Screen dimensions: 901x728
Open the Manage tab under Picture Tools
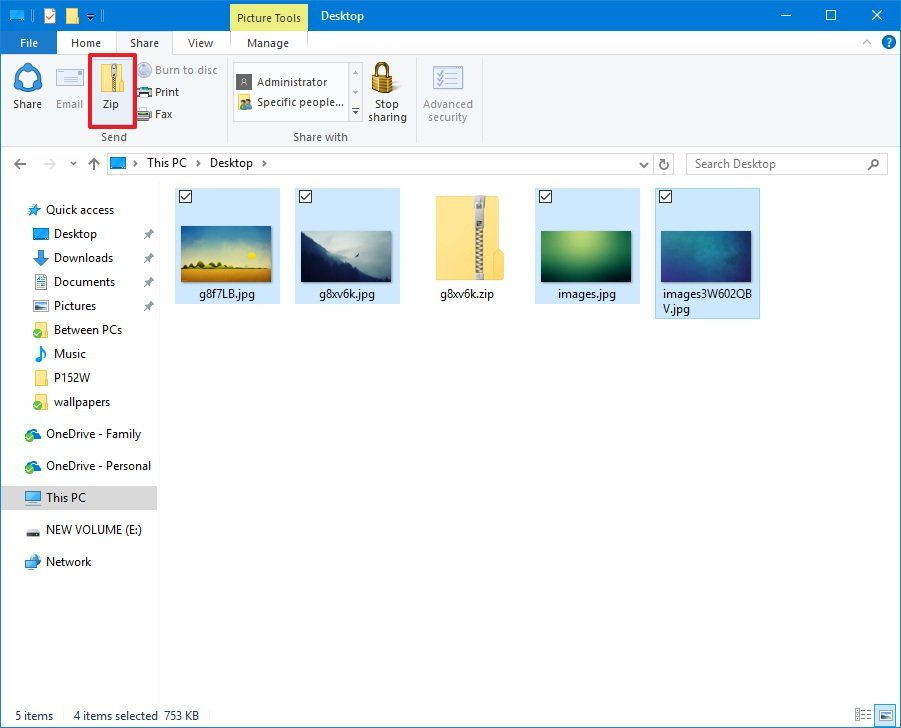coord(267,43)
